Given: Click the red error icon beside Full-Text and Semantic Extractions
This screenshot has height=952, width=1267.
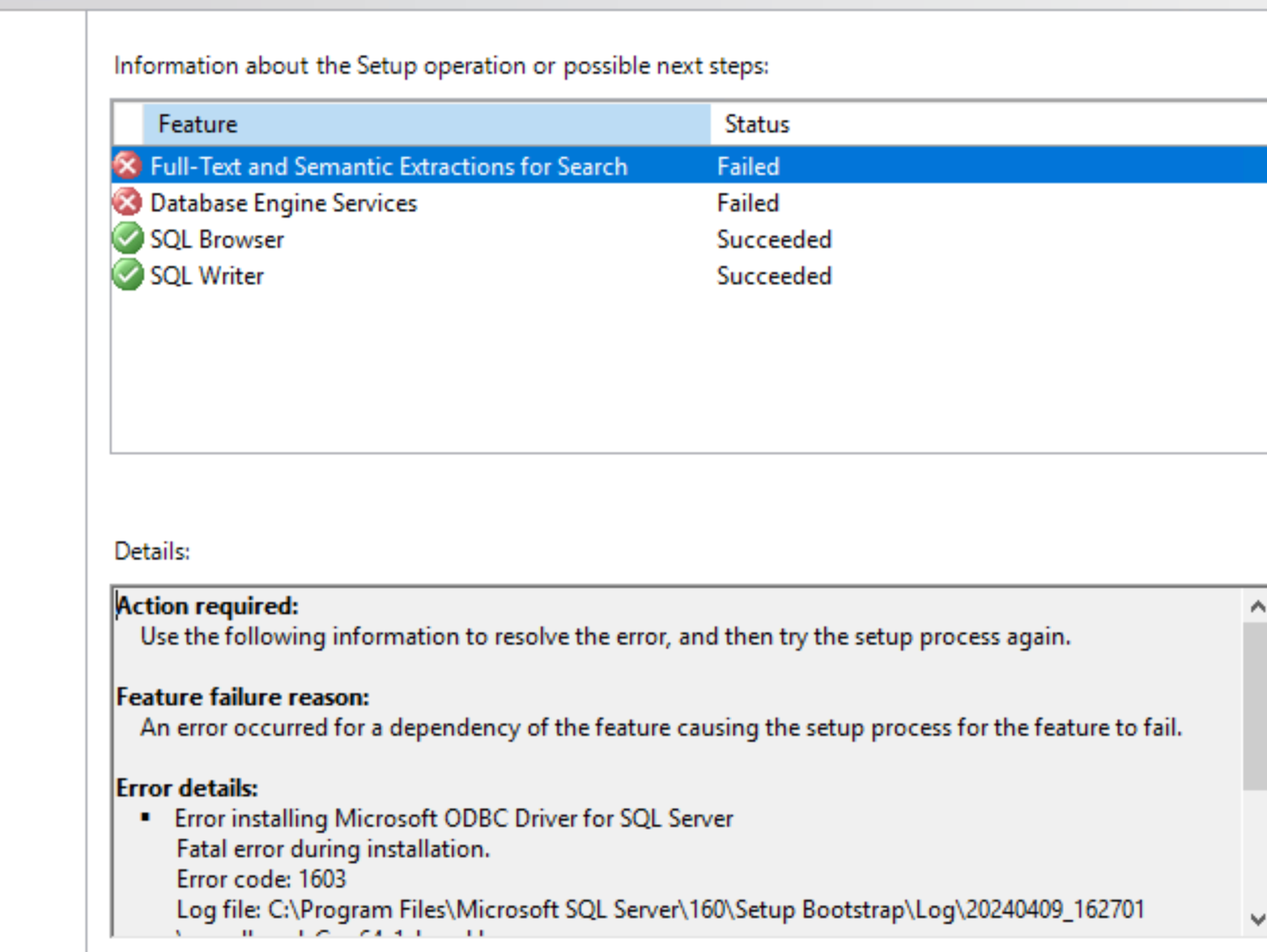Looking at the screenshot, I should click(127, 166).
